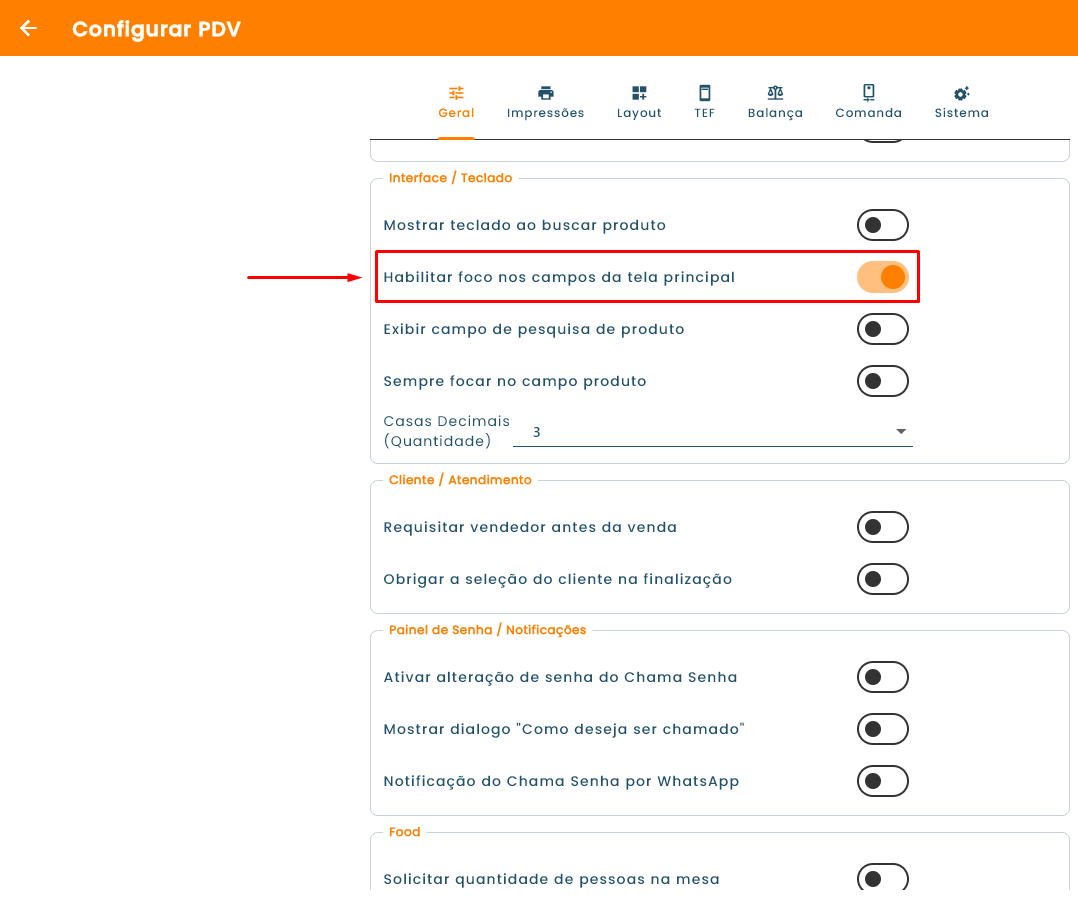Click the Food section heading
Screen dimensions: 1078x899
point(404,832)
